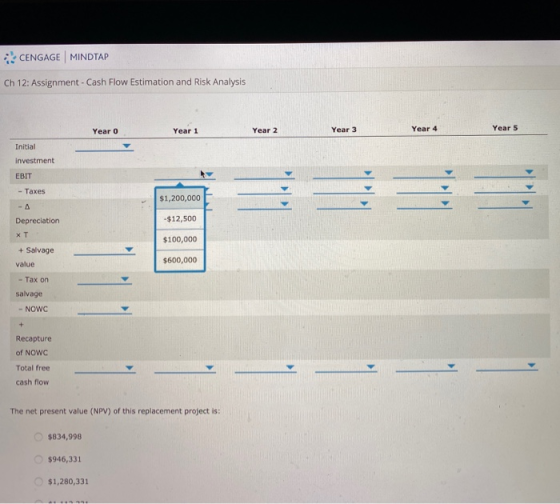Expand the Total free cash flow Year 1 dropdown
Viewport: 560px width, 504px height.
tap(185, 368)
